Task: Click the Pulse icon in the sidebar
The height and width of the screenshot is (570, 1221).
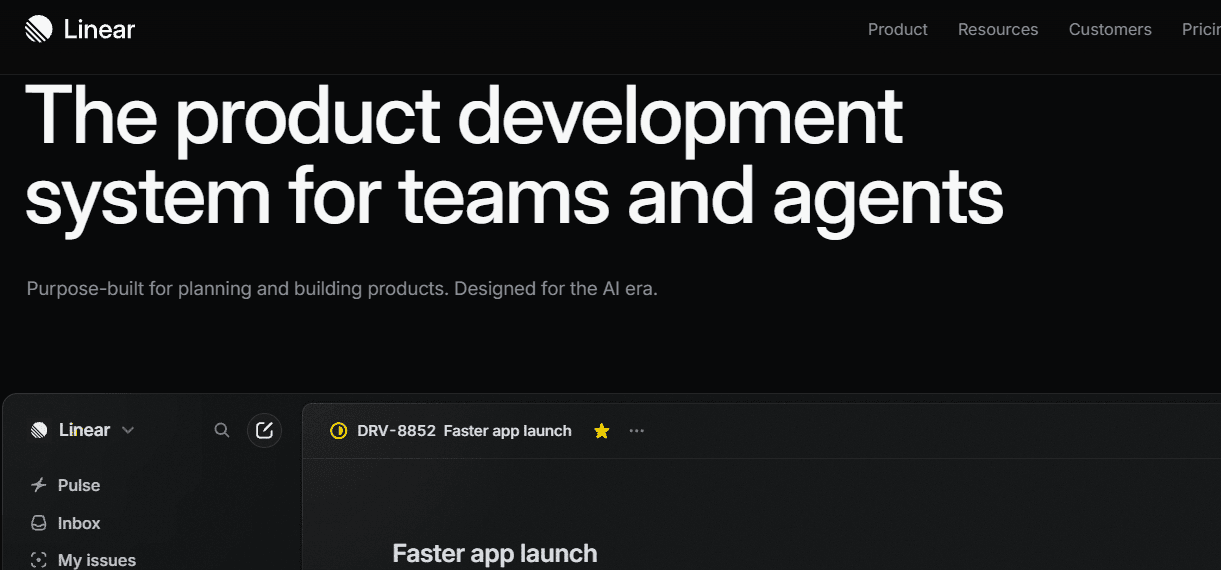Action: tap(39, 485)
